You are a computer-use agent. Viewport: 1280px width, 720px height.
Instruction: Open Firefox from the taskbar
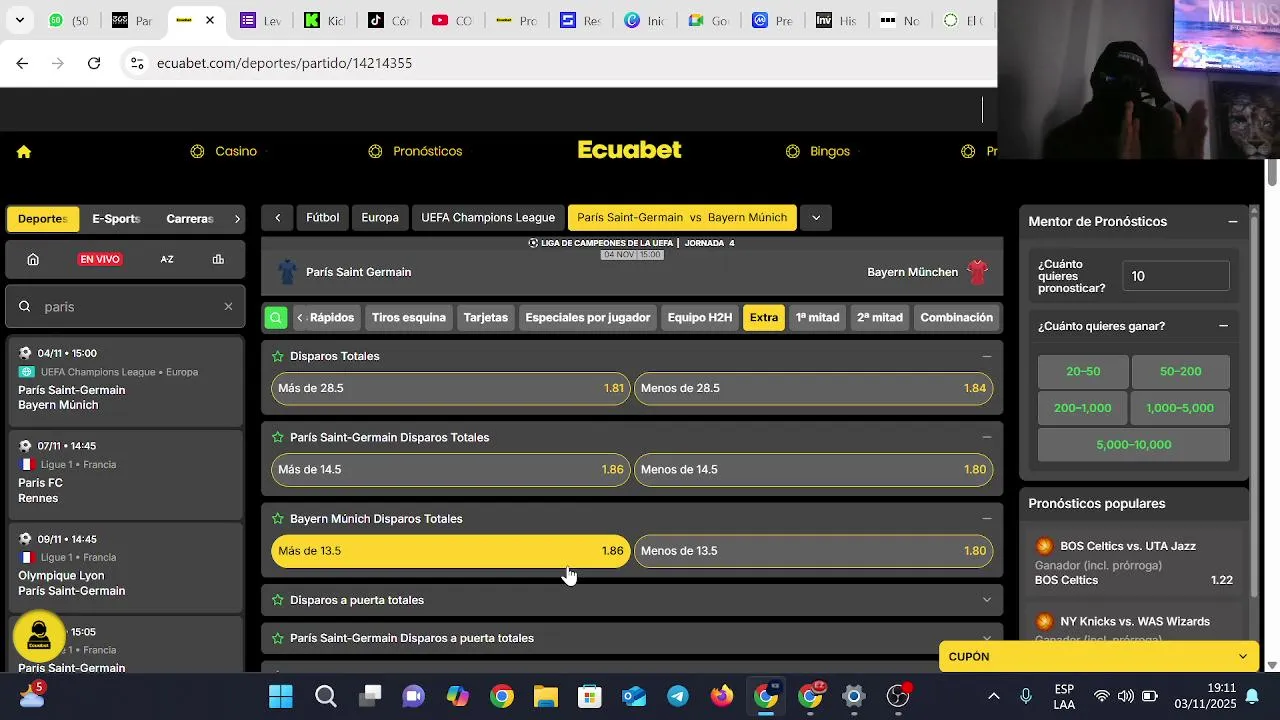722,696
